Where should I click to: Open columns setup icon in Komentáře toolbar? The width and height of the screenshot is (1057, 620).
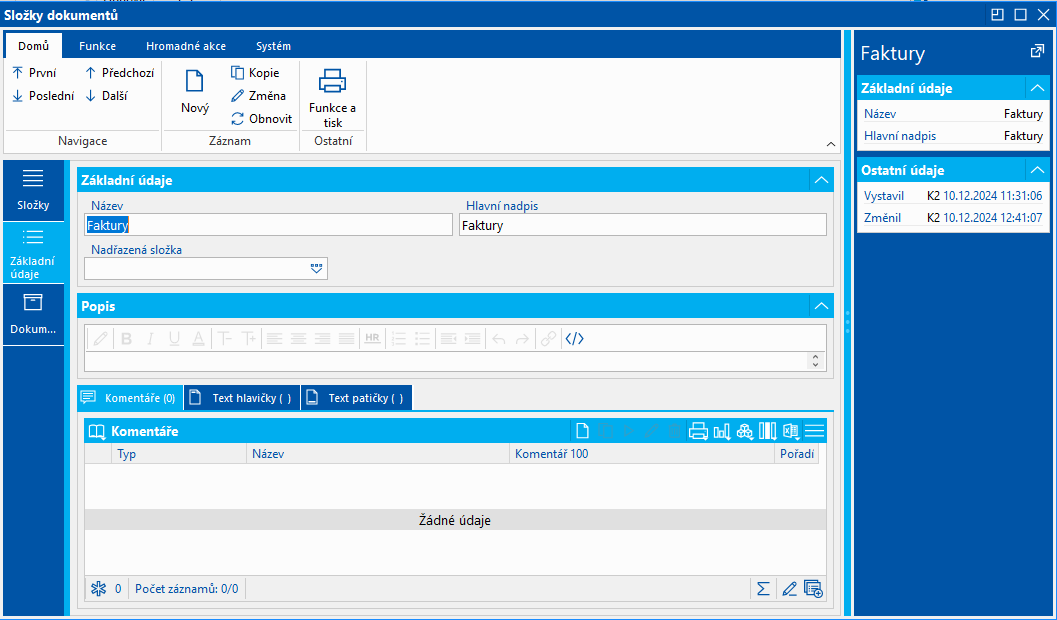pyautogui.click(x=768, y=431)
